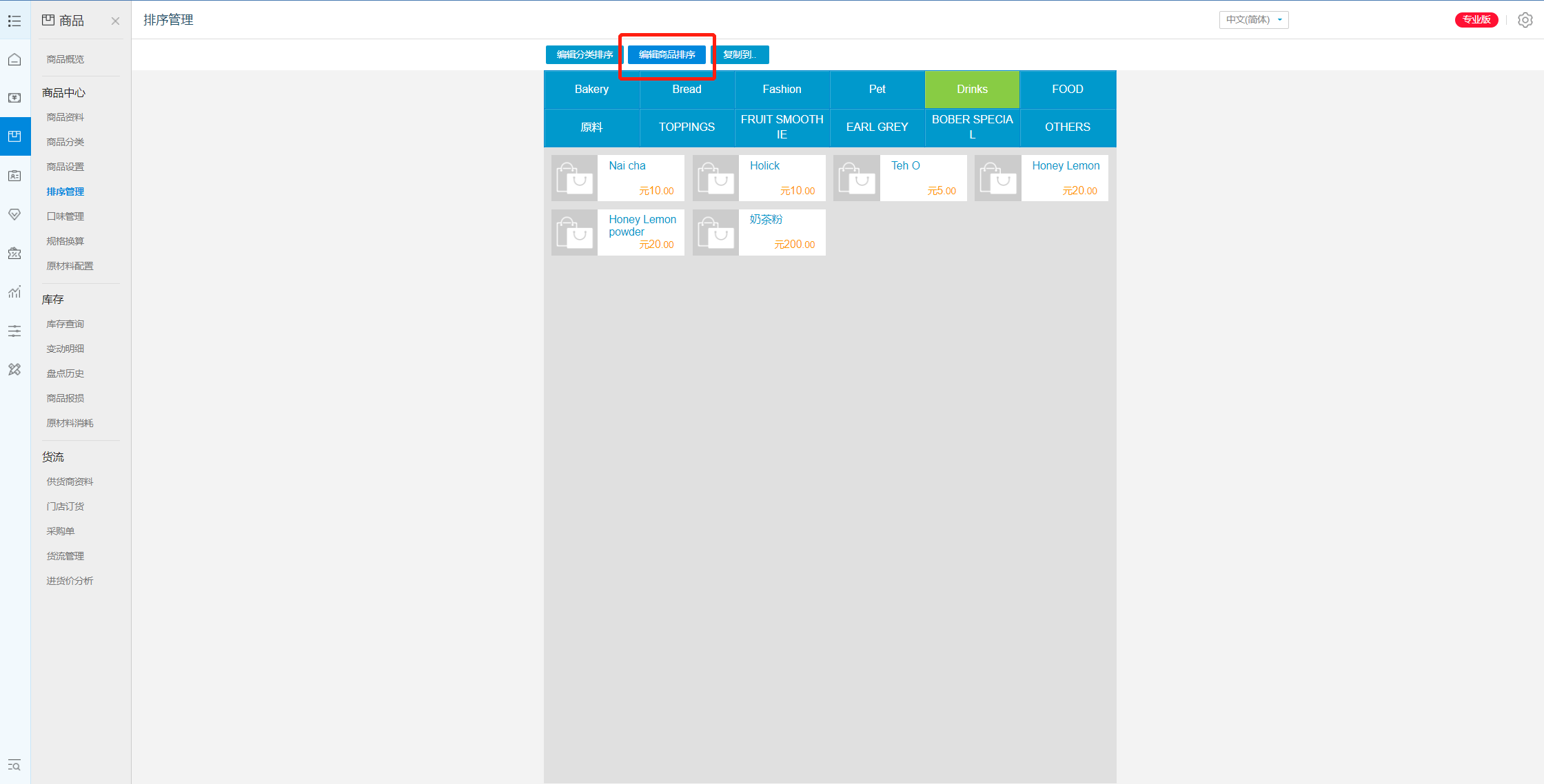Click the tools icon in sidebar

14,370
